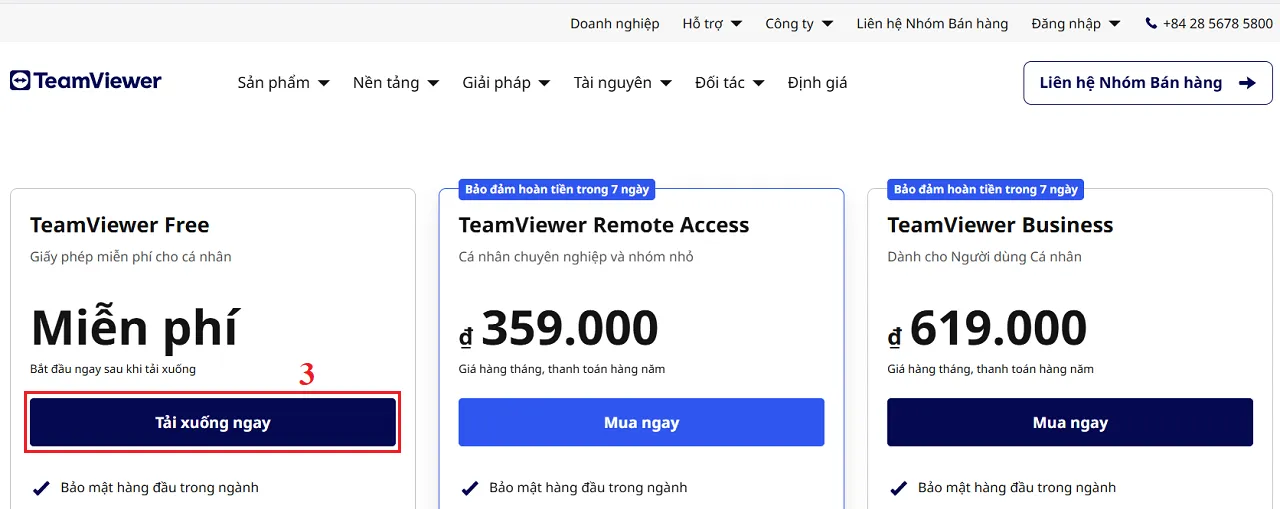Click billing note under ₫619.000 price
Viewport: 1280px width, 509px height.
991,369
